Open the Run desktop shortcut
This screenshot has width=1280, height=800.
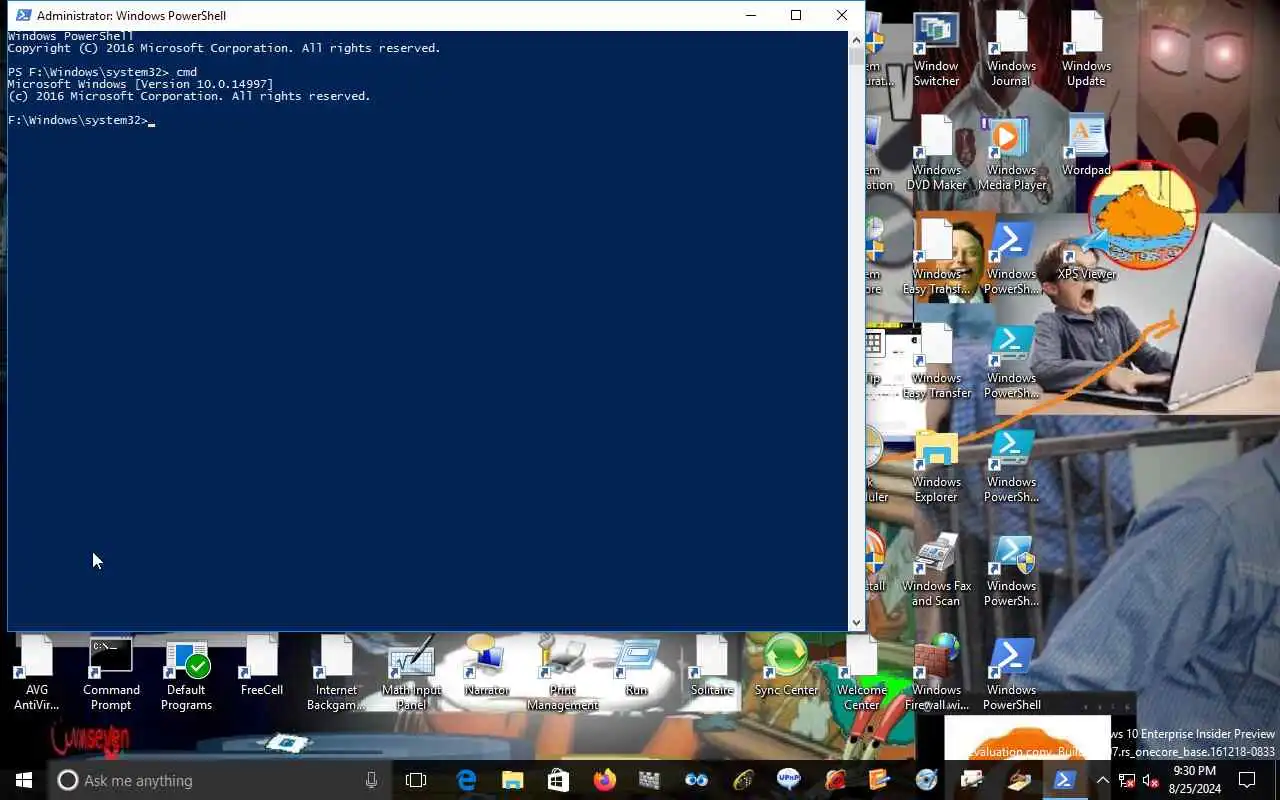click(x=636, y=666)
